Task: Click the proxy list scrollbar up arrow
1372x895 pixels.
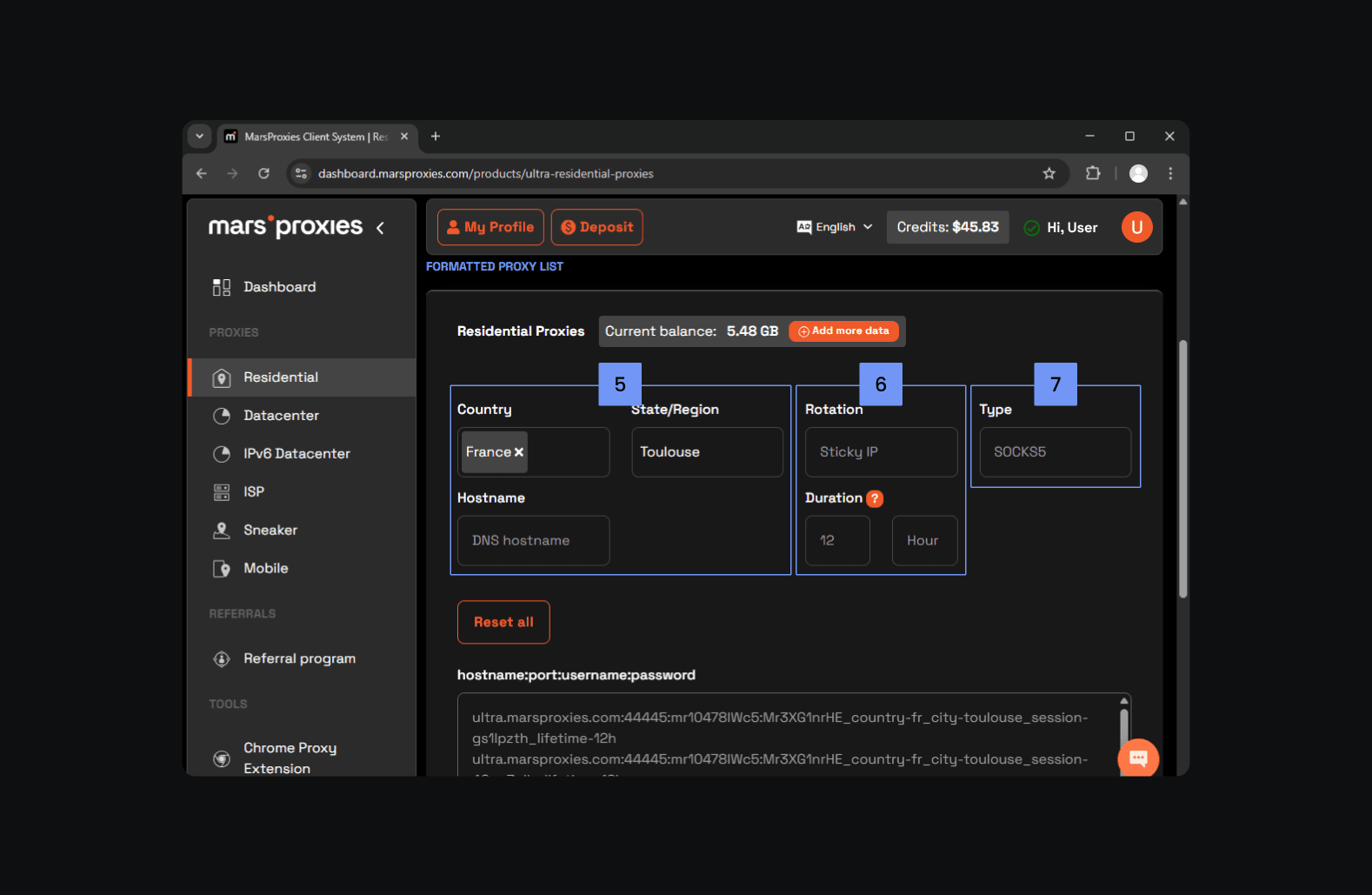Action: coord(1124,700)
